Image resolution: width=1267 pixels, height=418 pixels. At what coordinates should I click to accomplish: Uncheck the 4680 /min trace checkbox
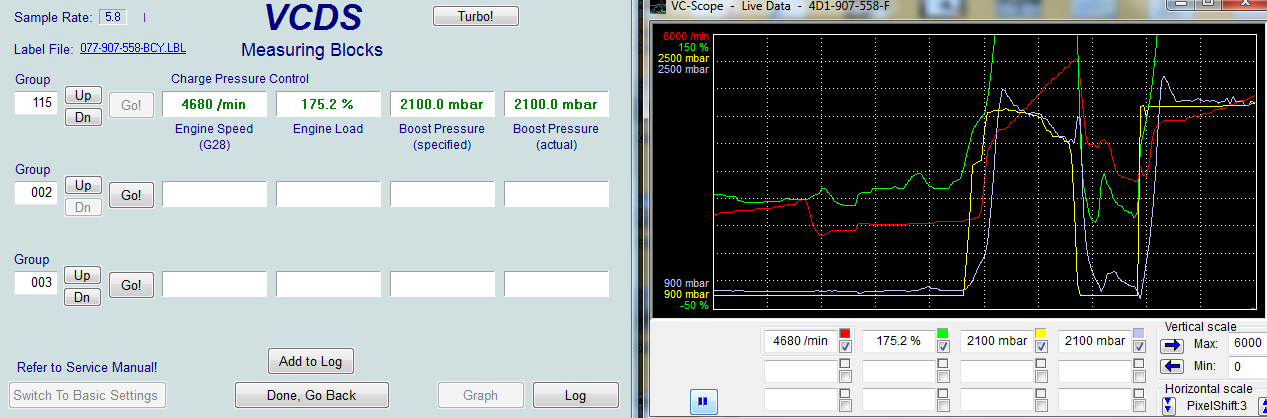tap(845, 347)
